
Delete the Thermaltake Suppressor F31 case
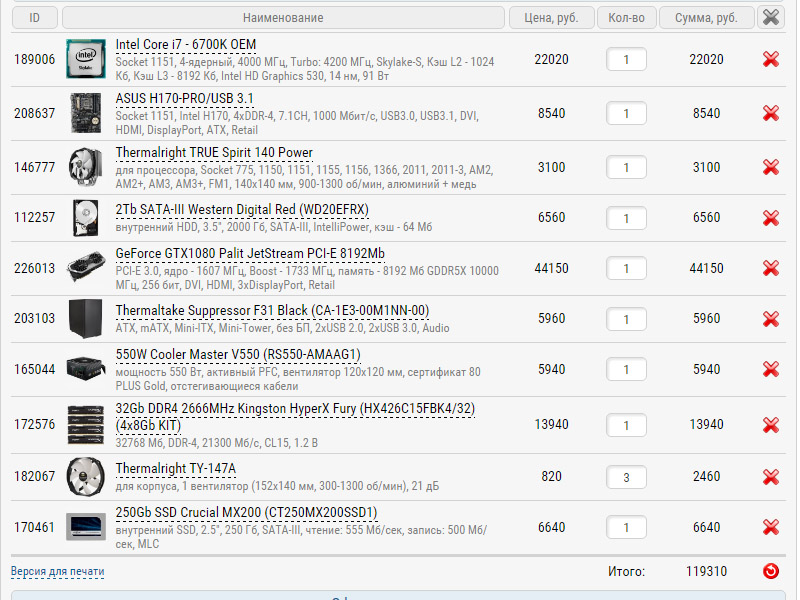point(770,319)
